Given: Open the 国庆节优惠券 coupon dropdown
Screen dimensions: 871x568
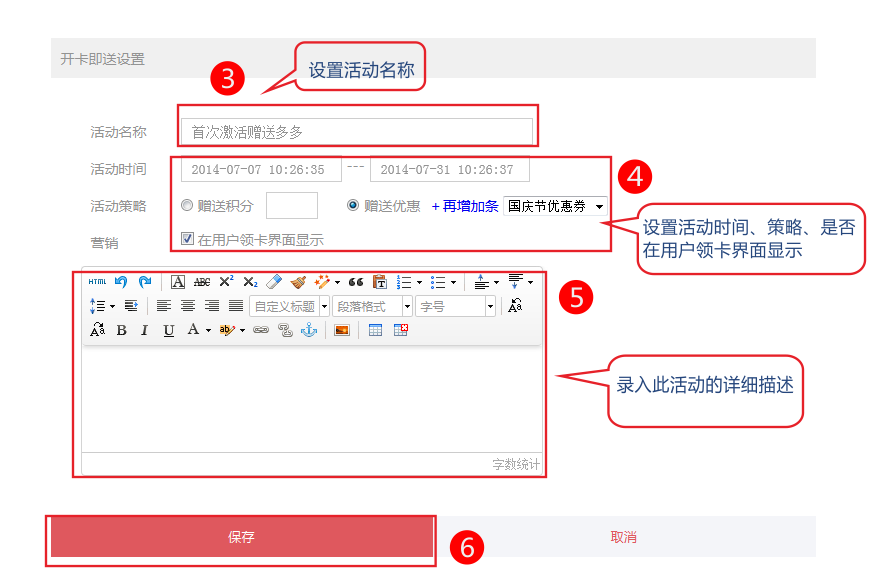Looking at the screenshot, I should [555, 206].
